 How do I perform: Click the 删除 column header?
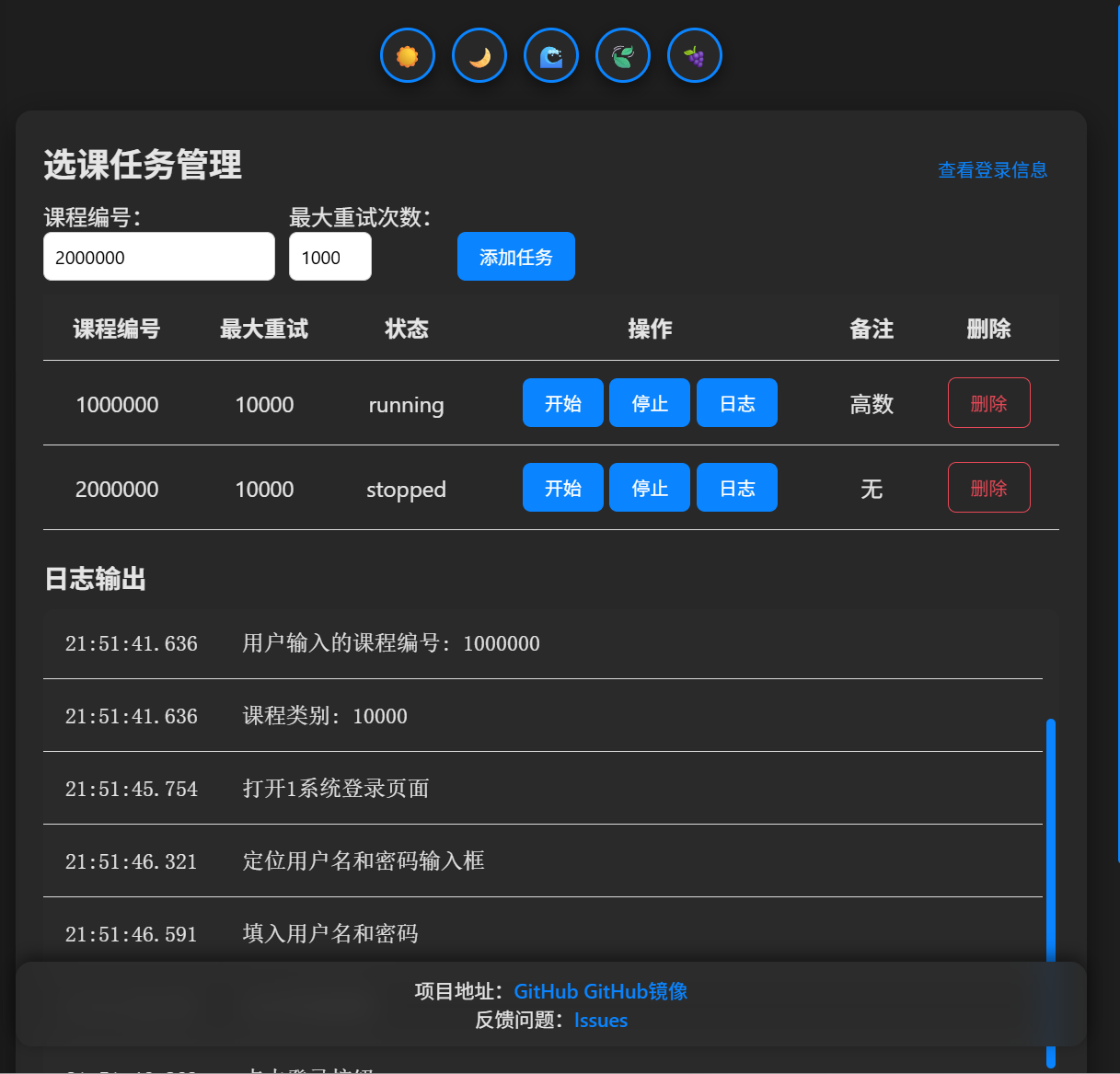(x=989, y=329)
